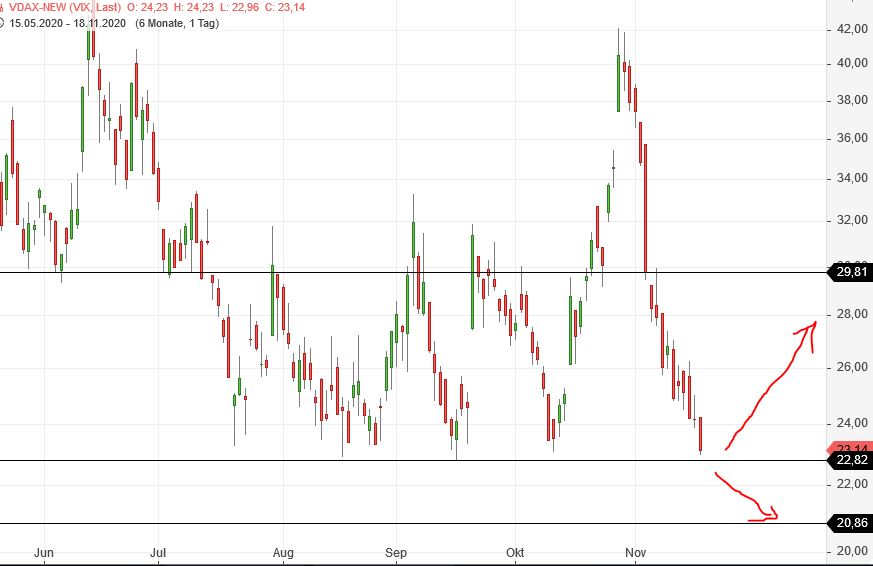Click the 26,00 price axis label
873x566 pixels.
pos(852,367)
